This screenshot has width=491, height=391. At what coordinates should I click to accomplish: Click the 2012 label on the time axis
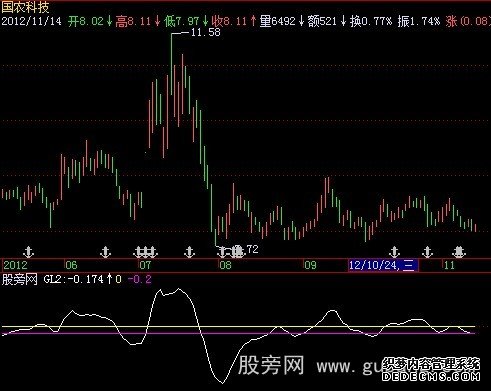(15, 265)
